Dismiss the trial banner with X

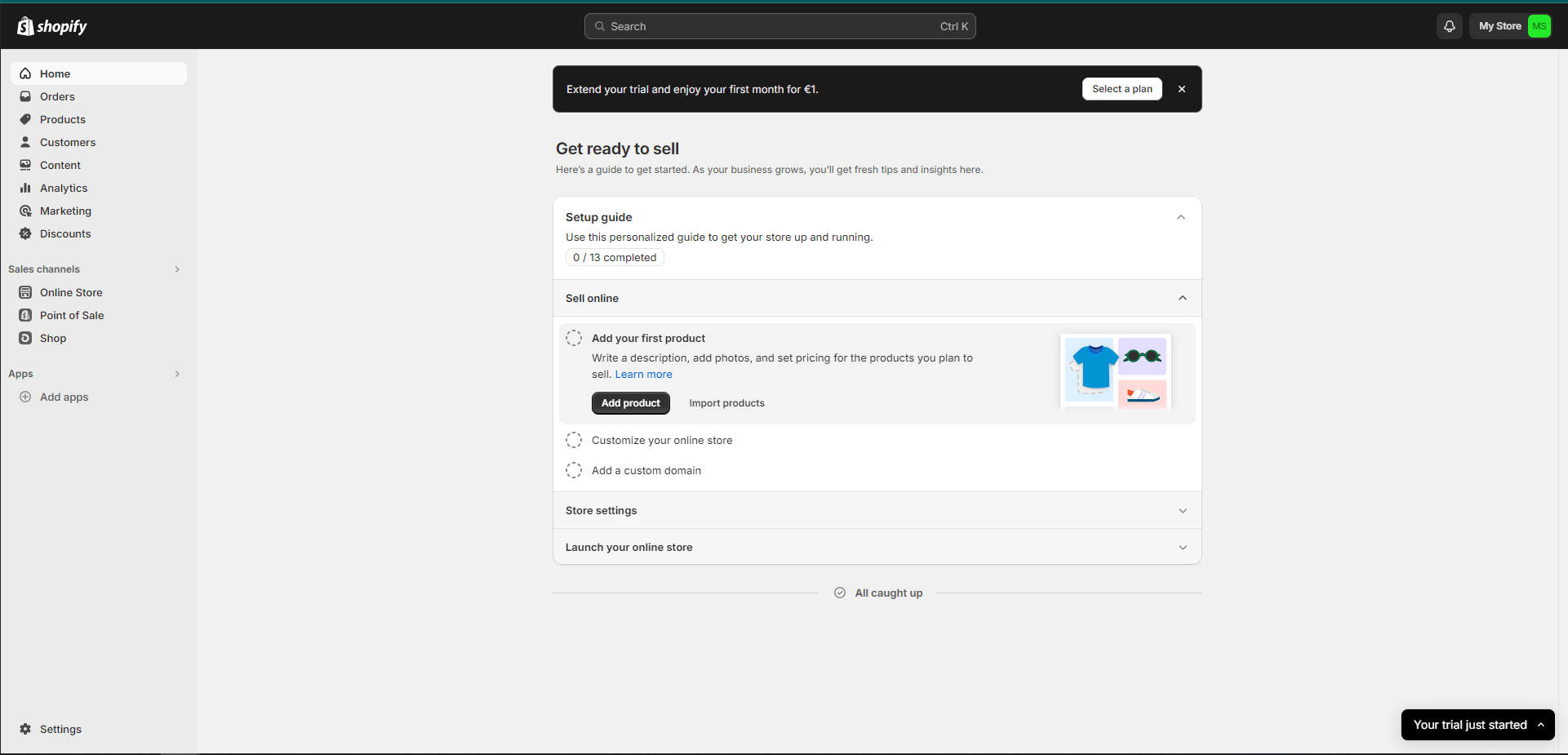click(x=1181, y=89)
